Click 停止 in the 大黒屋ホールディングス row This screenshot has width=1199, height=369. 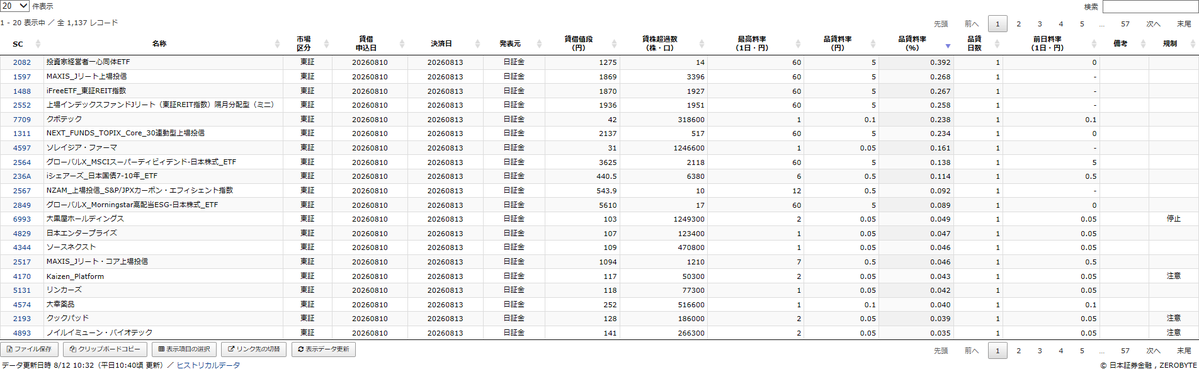(x=1174, y=218)
